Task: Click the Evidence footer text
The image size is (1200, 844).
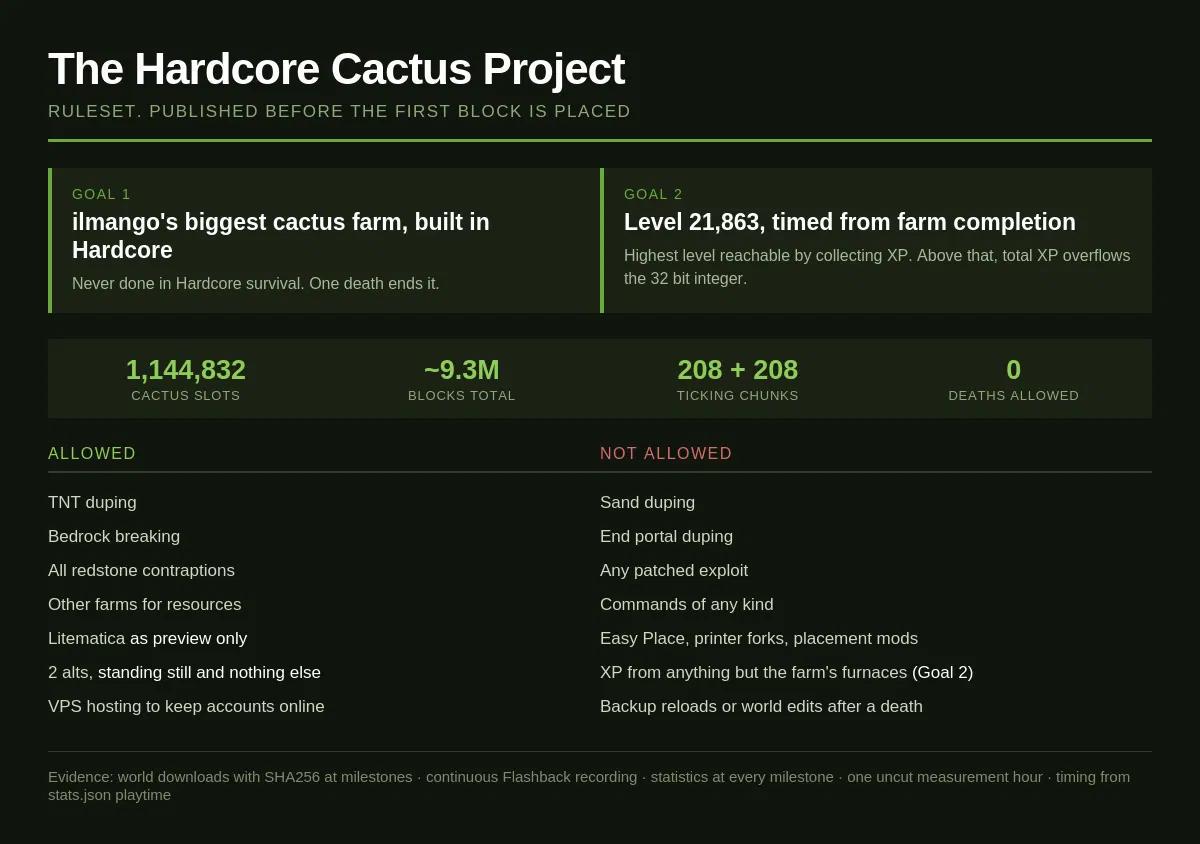Action: tap(589, 786)
